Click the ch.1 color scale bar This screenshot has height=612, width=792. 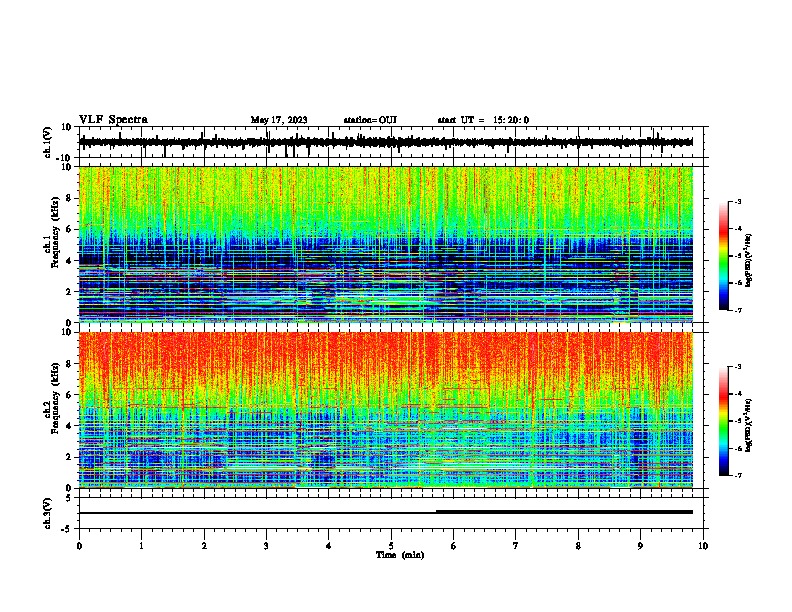[724, 256]
